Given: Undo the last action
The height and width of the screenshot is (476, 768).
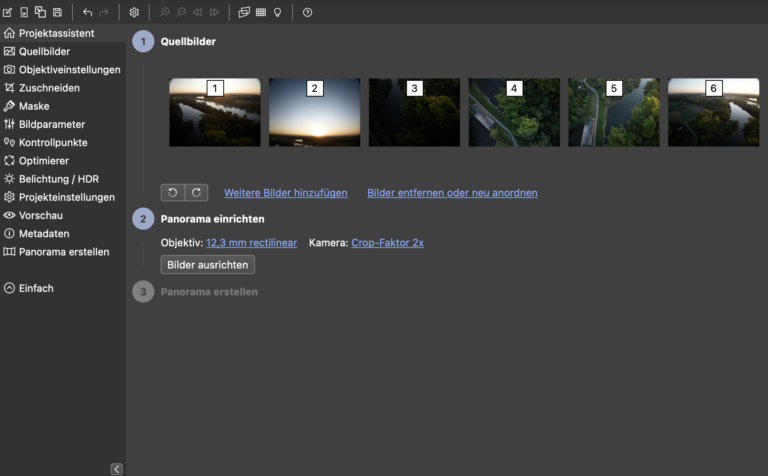Looking at the screenshot, I should pyautogui.click(x=87, y=12).
